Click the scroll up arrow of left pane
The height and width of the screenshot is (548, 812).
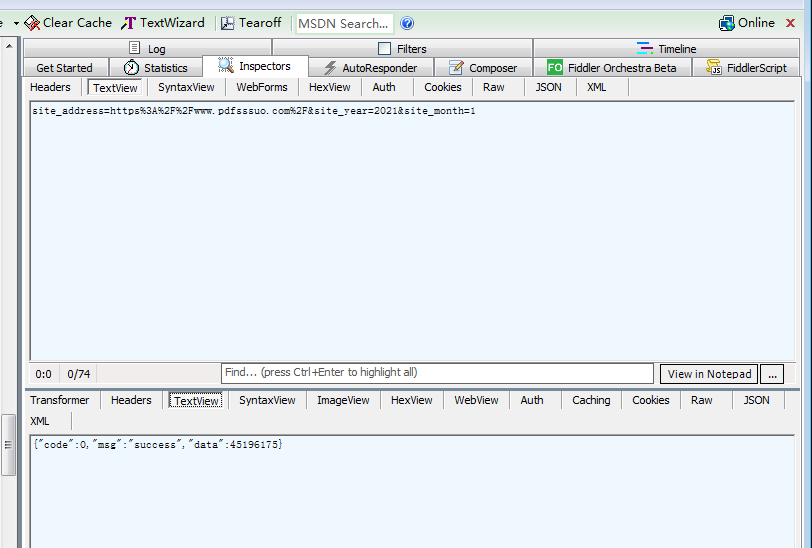tap(9, 46)
